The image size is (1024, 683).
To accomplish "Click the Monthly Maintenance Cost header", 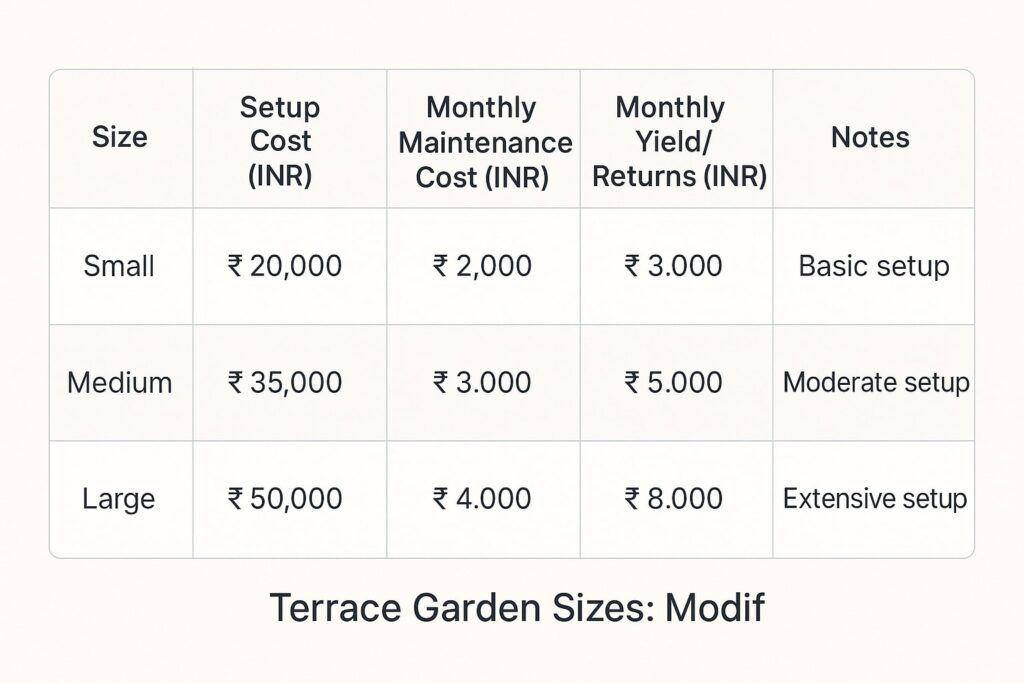I will [x=484, y=142].
